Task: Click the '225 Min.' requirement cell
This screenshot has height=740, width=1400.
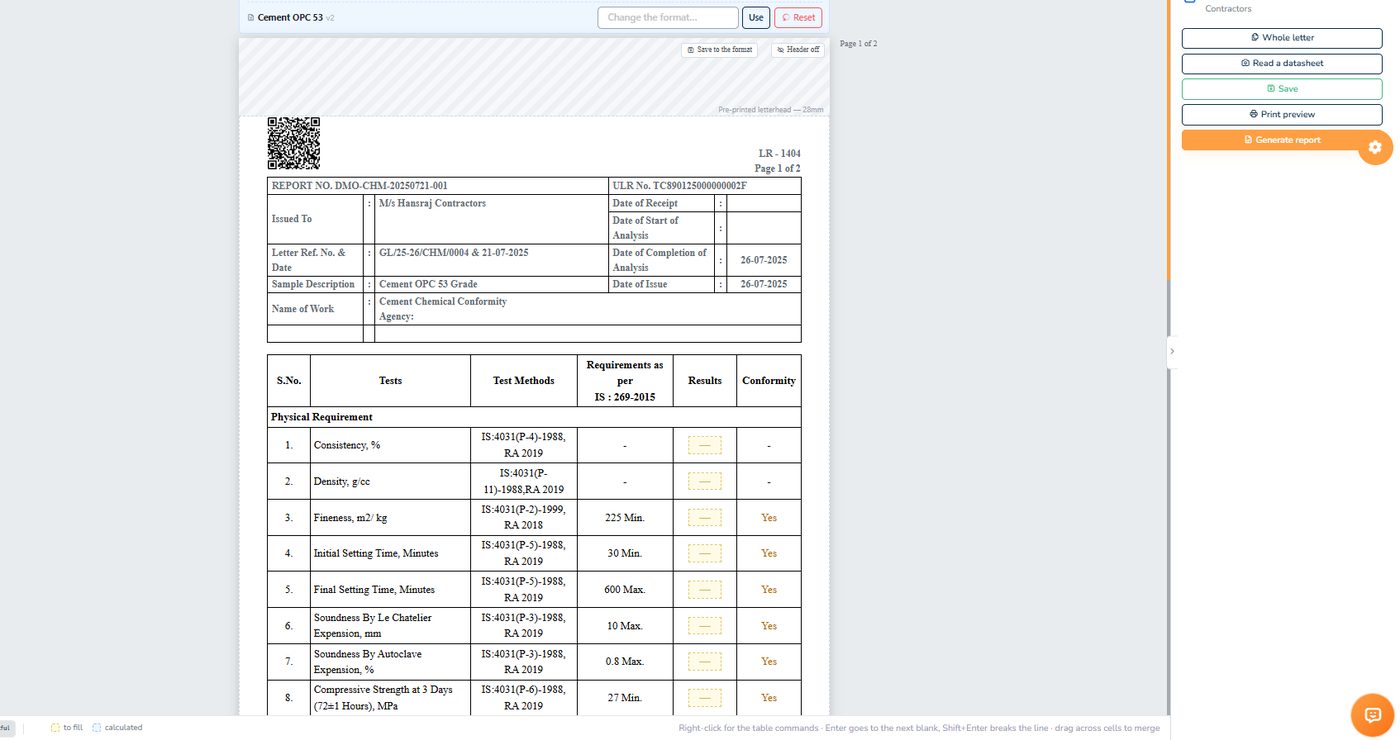Action: (x=625, y=517)
